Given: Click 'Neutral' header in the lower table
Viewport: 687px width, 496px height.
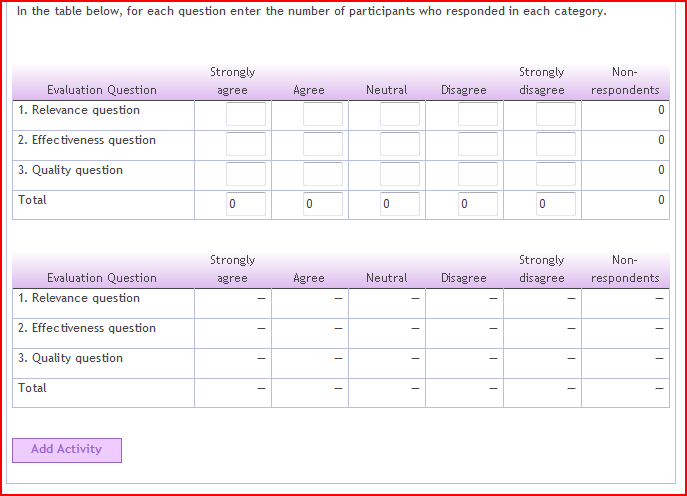Looking at the screenshot, I should pos(387,278).
